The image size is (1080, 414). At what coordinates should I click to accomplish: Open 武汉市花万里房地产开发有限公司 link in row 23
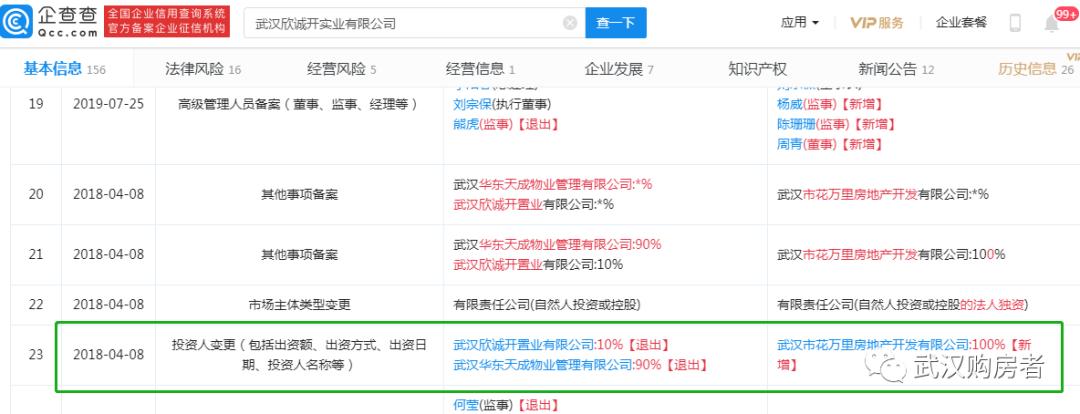point(873,344)
